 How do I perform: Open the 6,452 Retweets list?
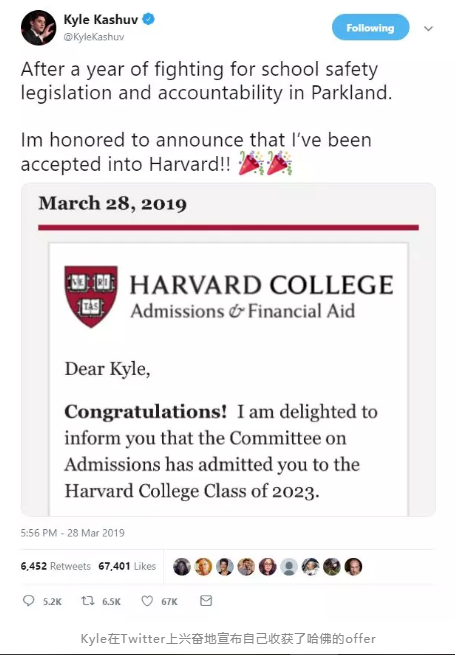(56, 566)
